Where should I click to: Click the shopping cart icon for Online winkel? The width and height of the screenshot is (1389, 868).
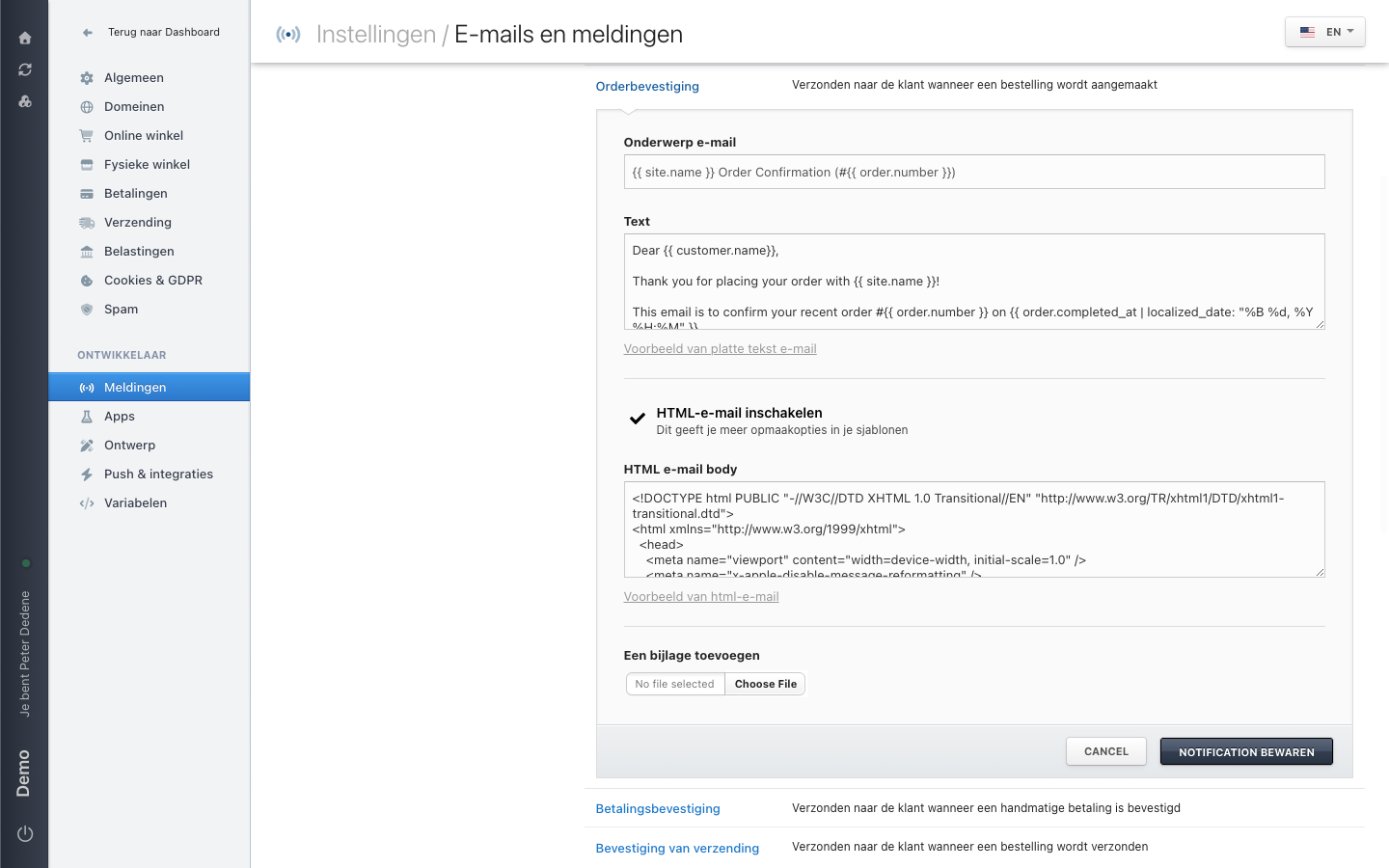click(87, 136)
